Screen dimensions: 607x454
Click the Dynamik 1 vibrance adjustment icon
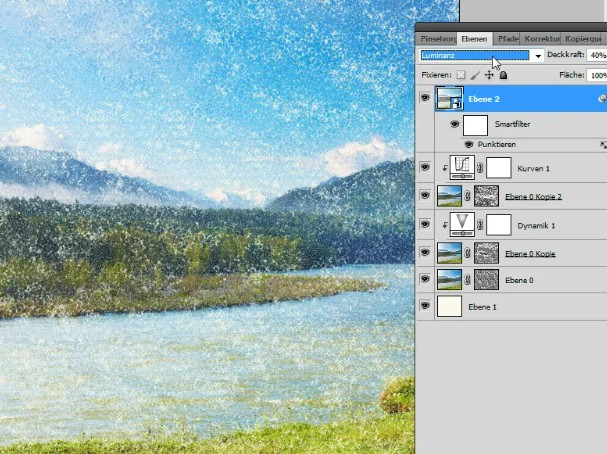(x=462, y=225)
